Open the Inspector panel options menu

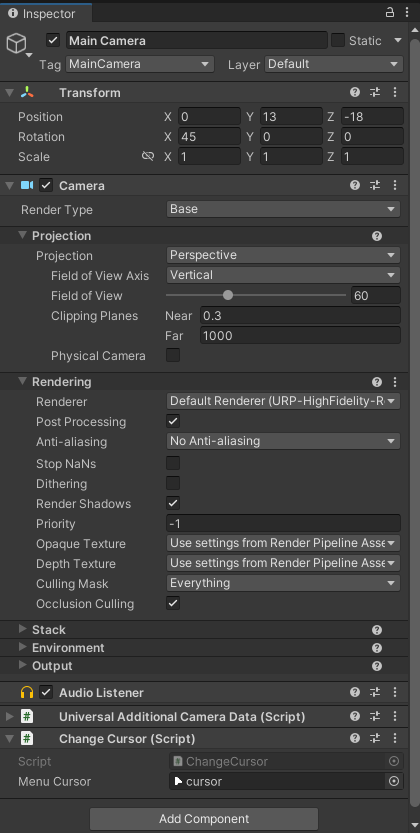406,12
